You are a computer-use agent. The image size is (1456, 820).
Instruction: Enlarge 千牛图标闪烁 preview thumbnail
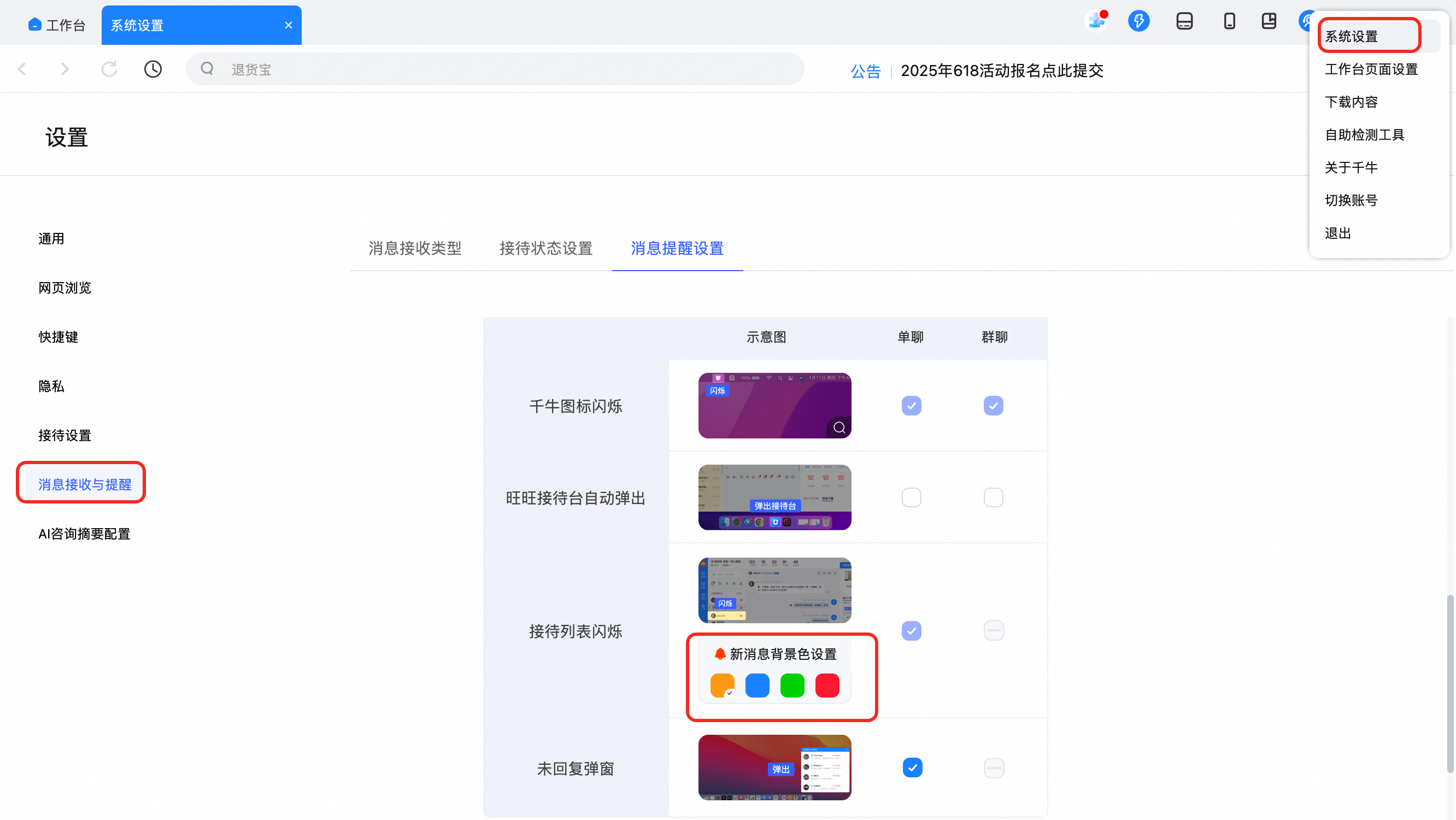(774, 406)
